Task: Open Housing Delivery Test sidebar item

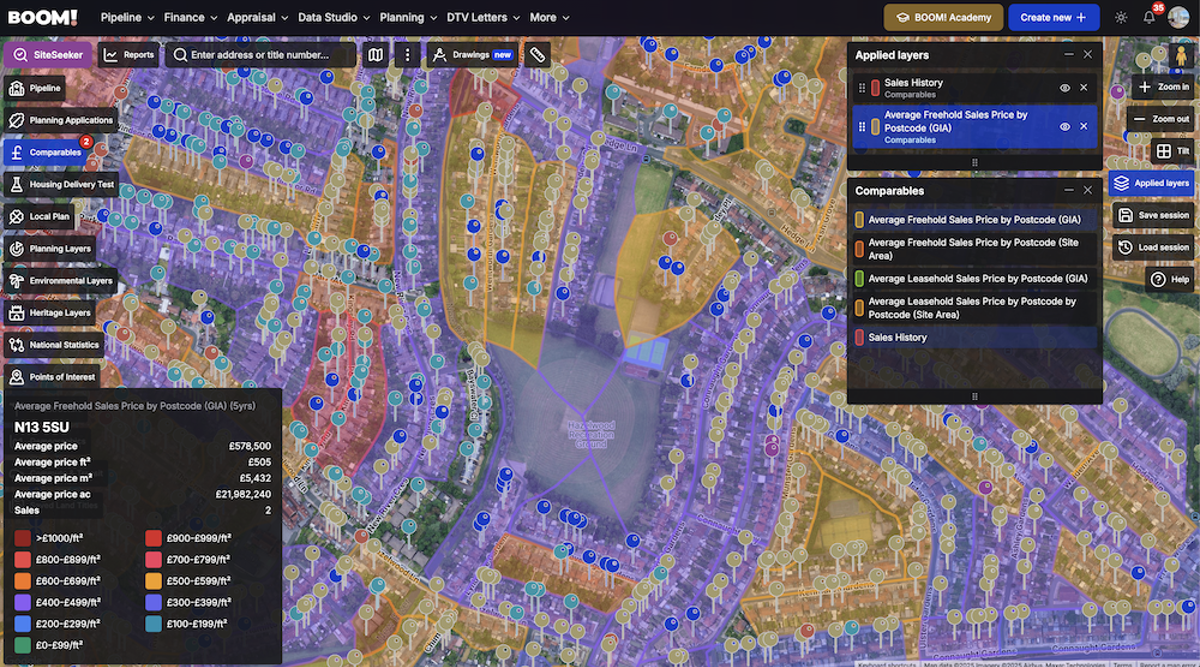Action: click(x=61, y=184)
